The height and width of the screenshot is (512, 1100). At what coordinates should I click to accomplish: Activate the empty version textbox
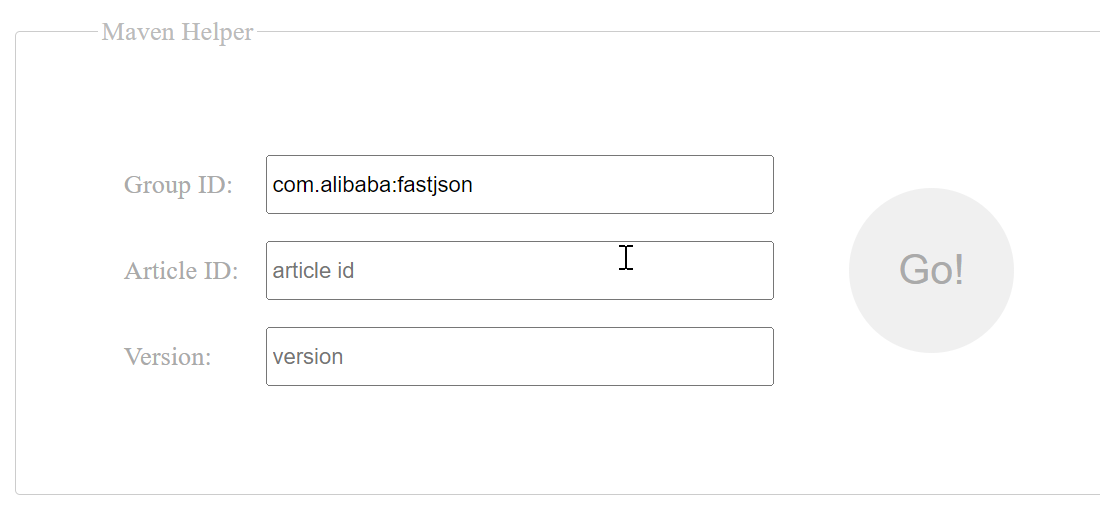pyautogui.click(x=520, y=356)
